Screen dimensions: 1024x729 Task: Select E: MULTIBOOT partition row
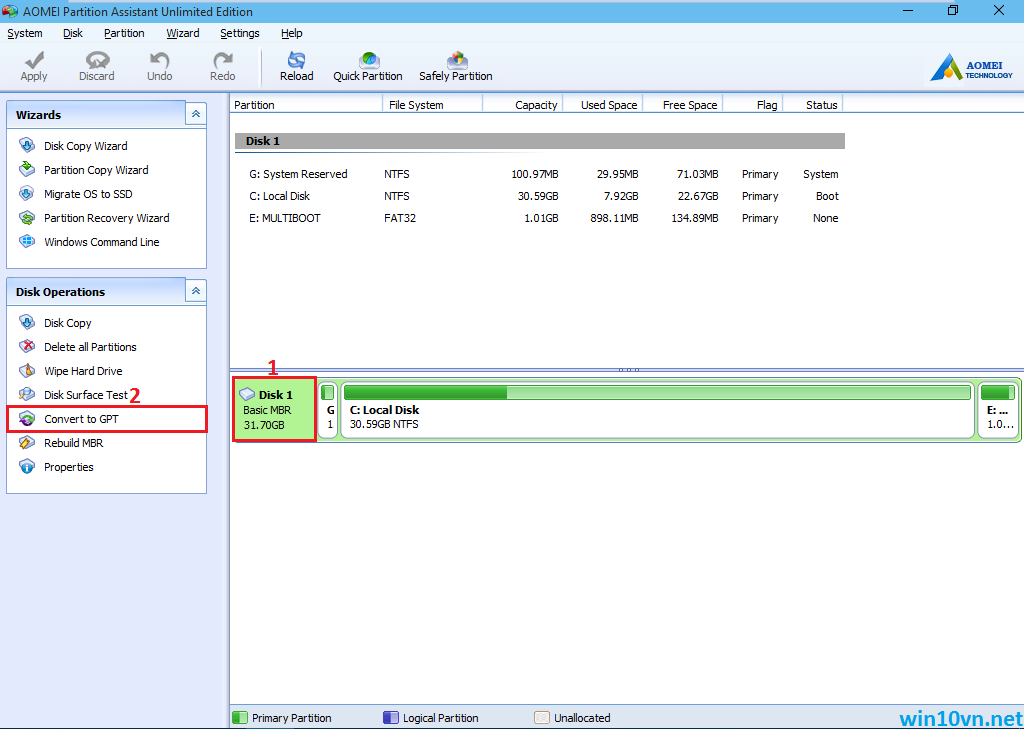click(540, 218)
